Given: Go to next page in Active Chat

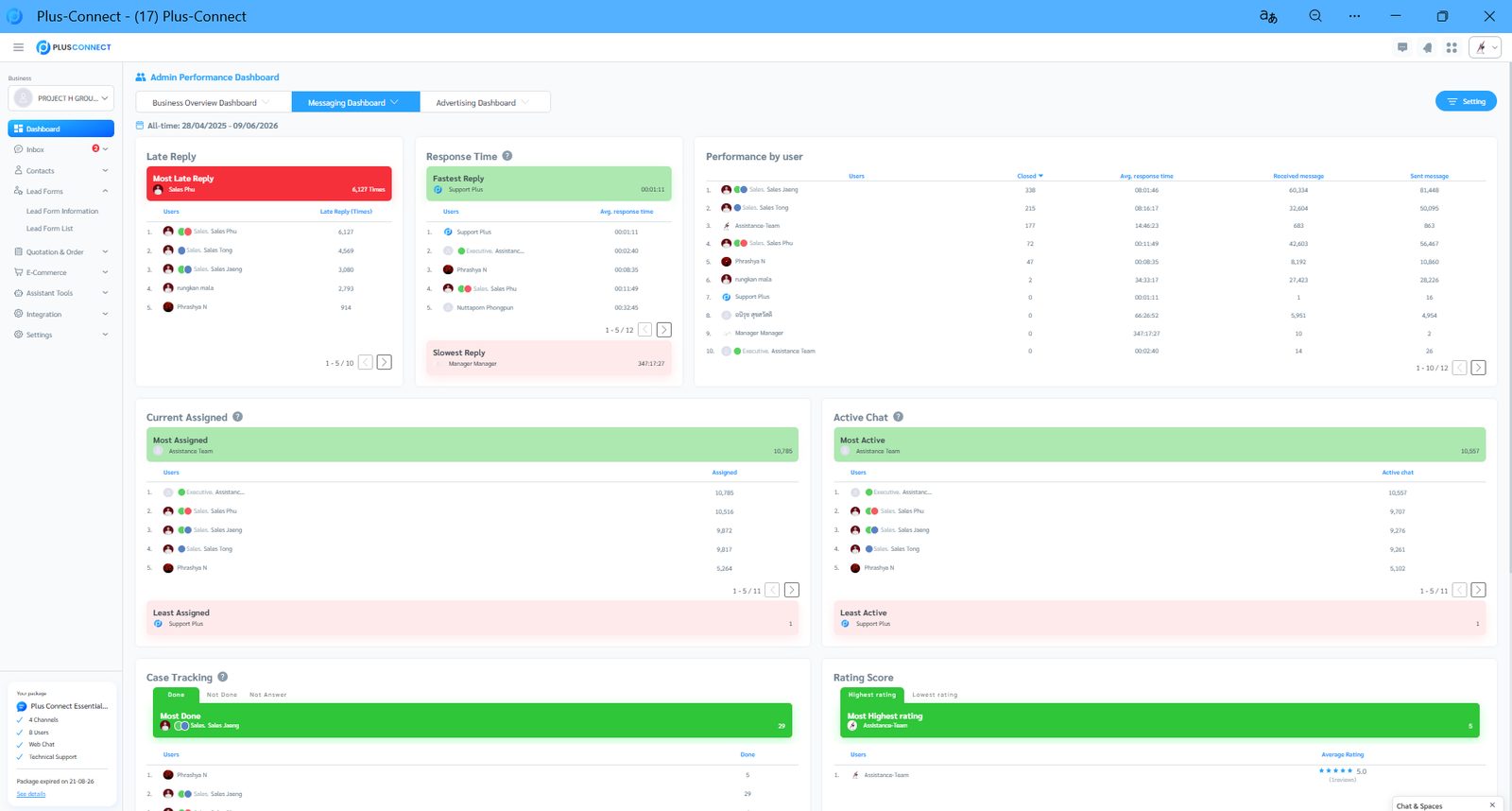Looking at the screenshot, I should coord(1479,590).
